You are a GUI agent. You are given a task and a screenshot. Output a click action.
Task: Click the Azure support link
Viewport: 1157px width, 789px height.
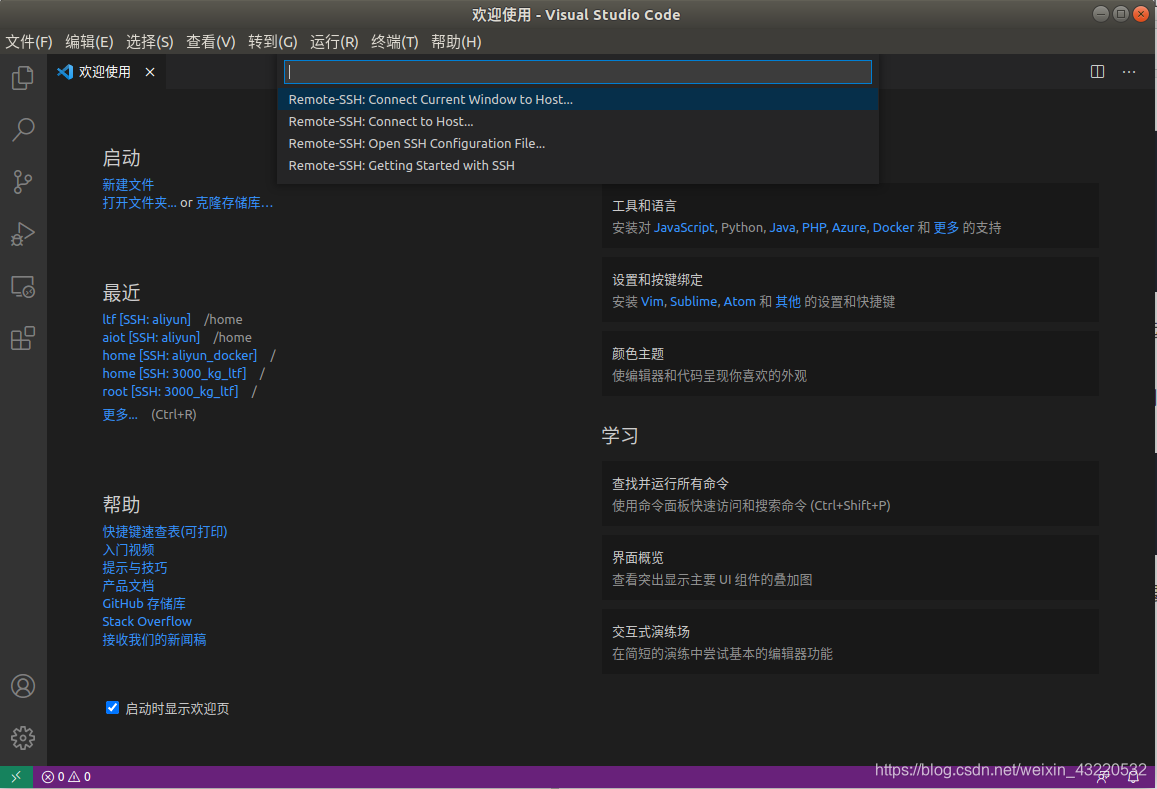(849, 228)
